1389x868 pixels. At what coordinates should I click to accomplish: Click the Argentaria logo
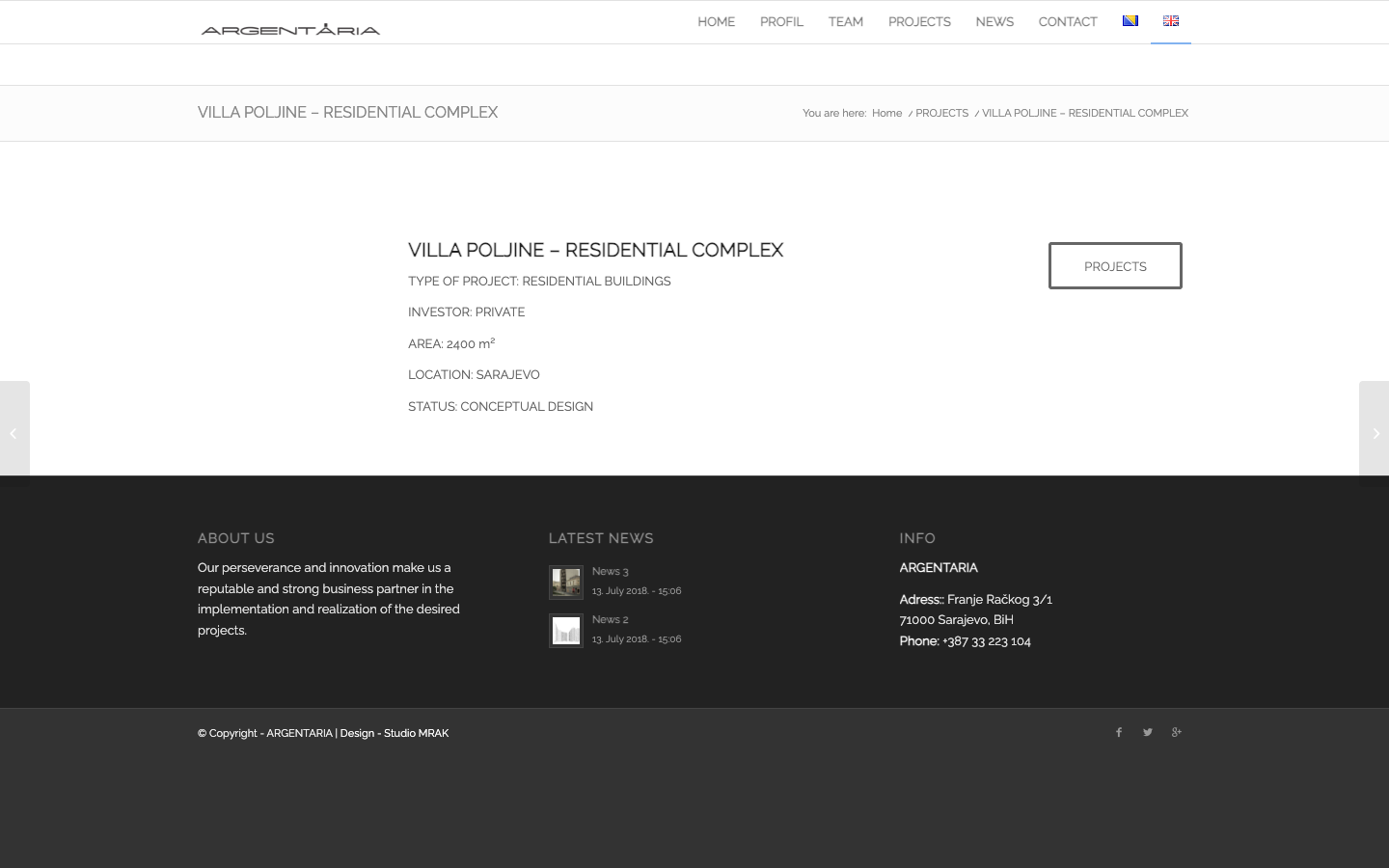[x=290, y=30]
